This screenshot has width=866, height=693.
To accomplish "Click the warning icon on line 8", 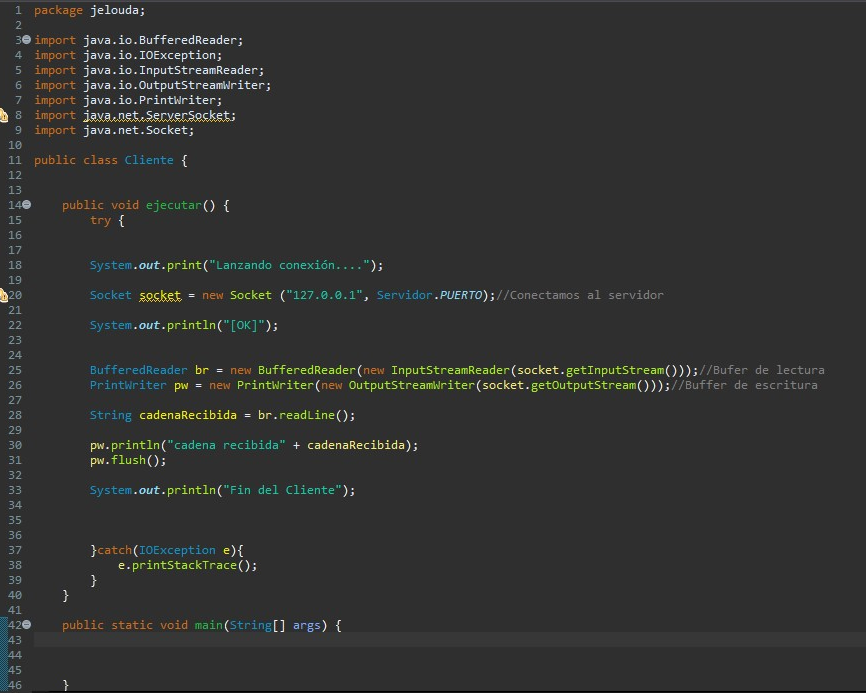I will click(x=4, y=116).
